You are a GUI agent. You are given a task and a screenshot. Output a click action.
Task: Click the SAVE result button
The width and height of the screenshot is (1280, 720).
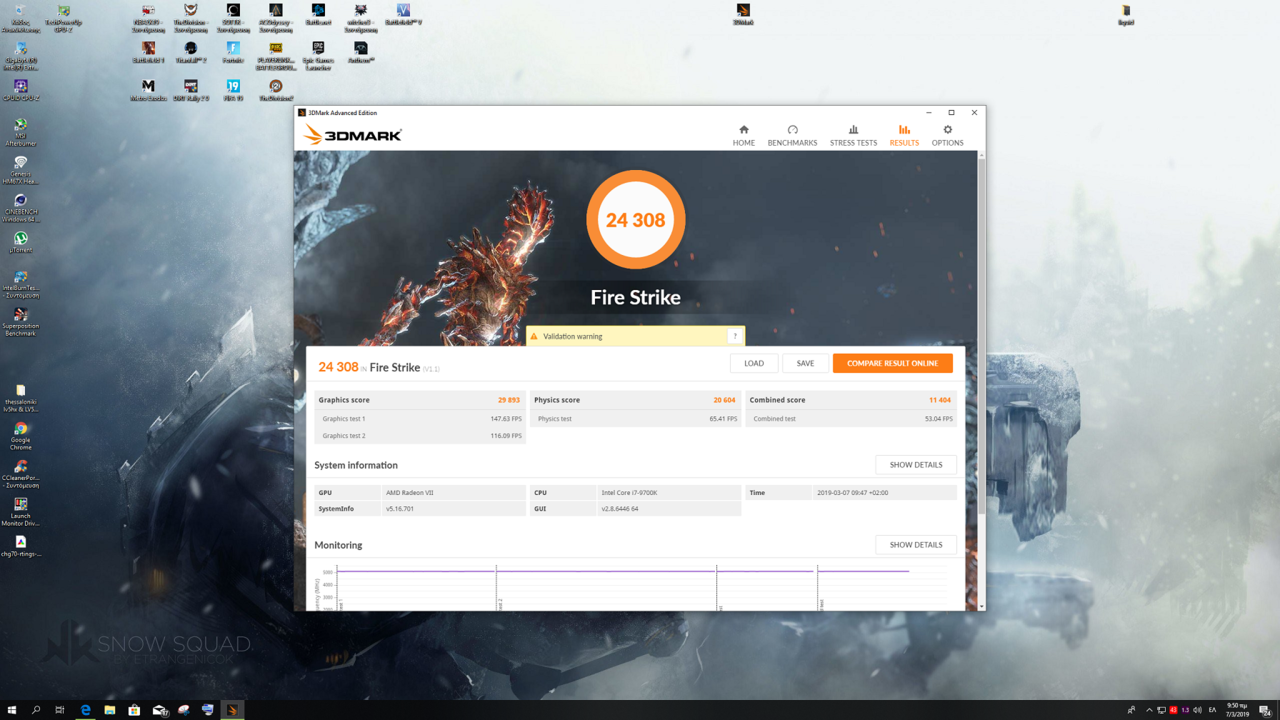tap(805, 363)
